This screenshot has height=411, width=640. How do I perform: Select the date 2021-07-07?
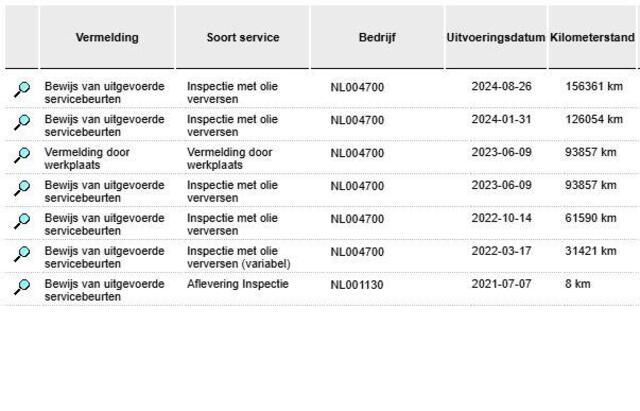501,285
